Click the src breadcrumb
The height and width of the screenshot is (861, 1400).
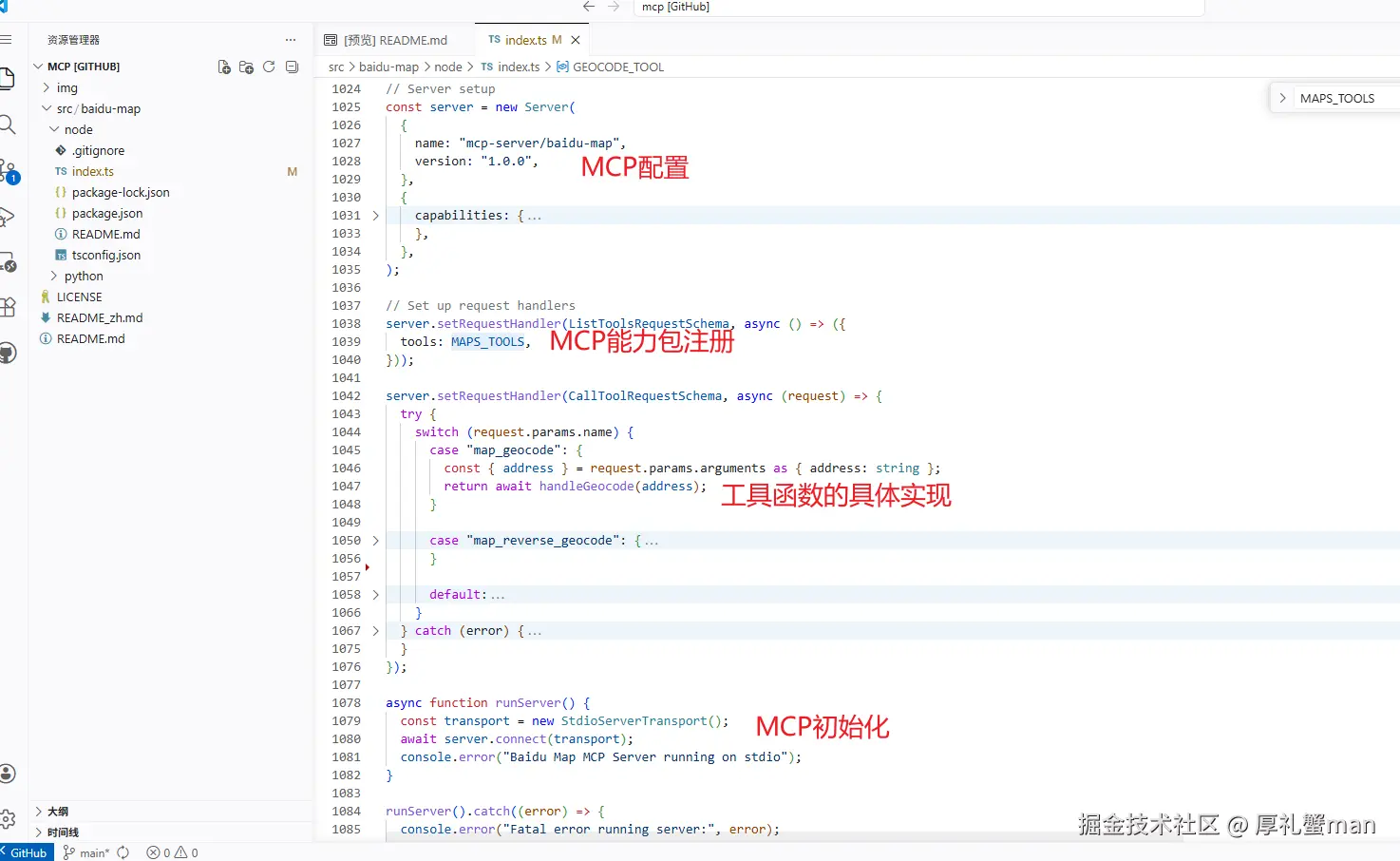pyautogui.click(x=336, y=67)
